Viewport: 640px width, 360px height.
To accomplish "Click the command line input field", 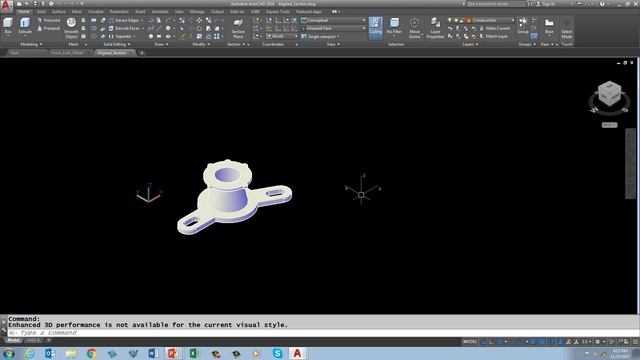I will coord(322,333).
